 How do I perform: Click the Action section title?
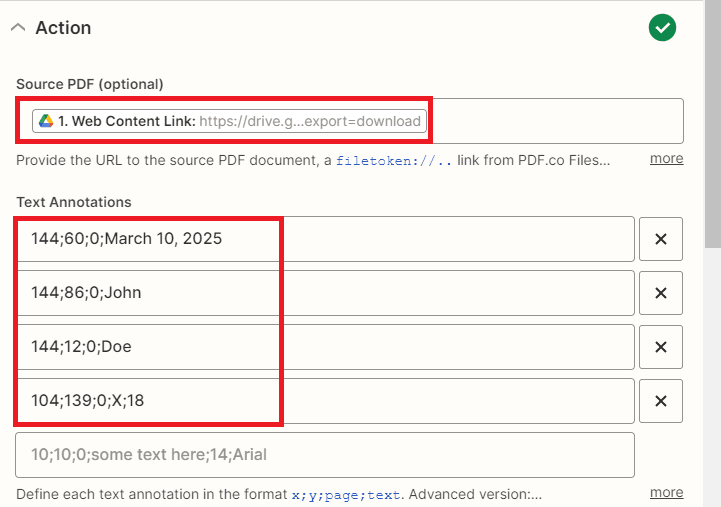[x=63, y=28]
